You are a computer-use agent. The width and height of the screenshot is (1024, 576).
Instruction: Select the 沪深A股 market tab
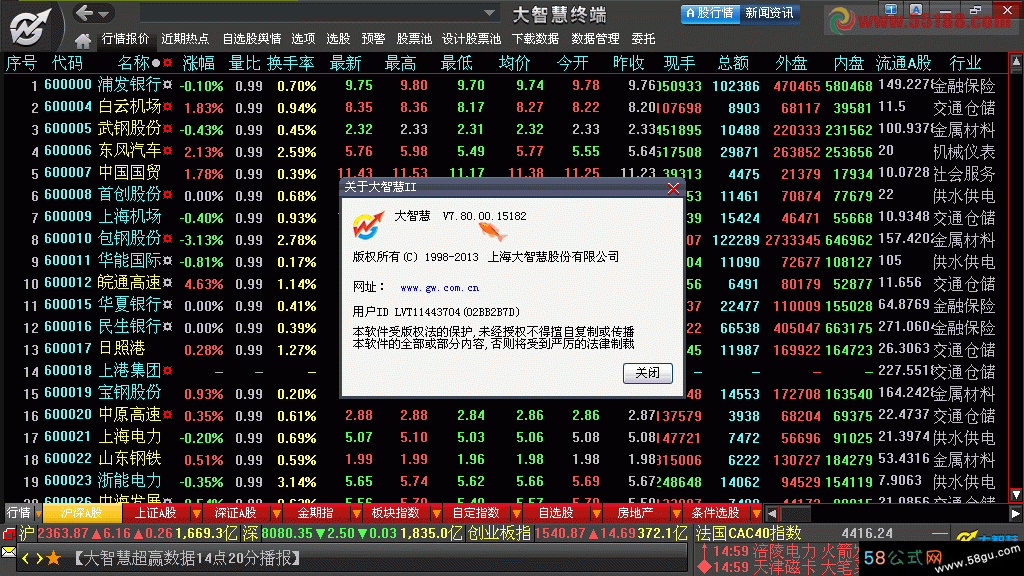click(82, 513)
